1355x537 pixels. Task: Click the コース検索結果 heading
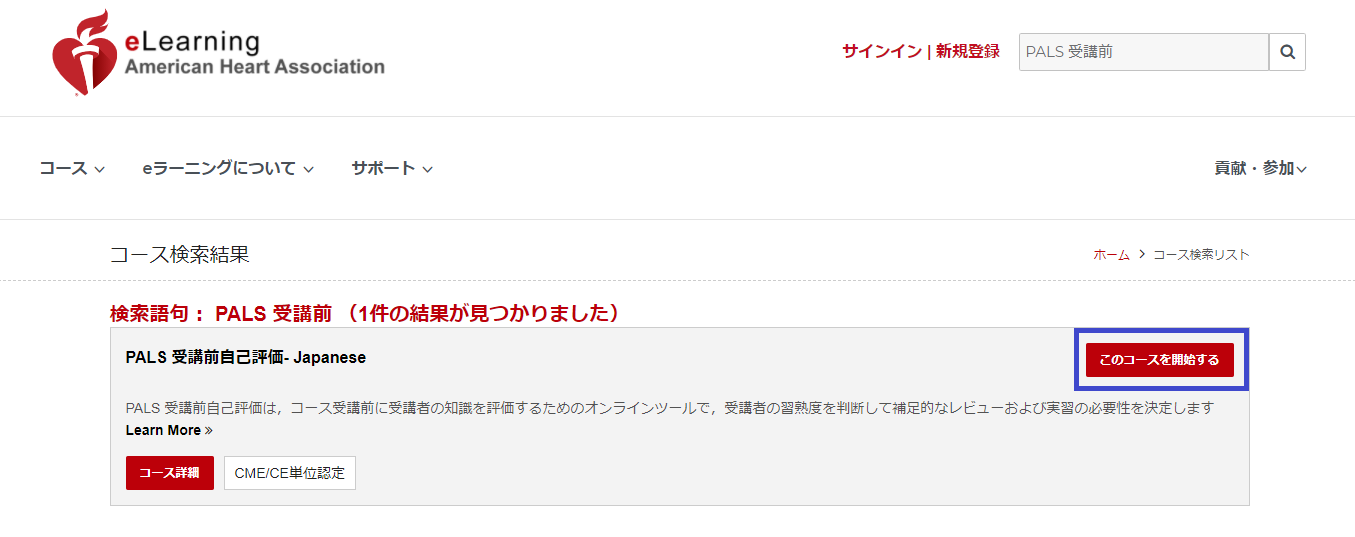[179, 254]
